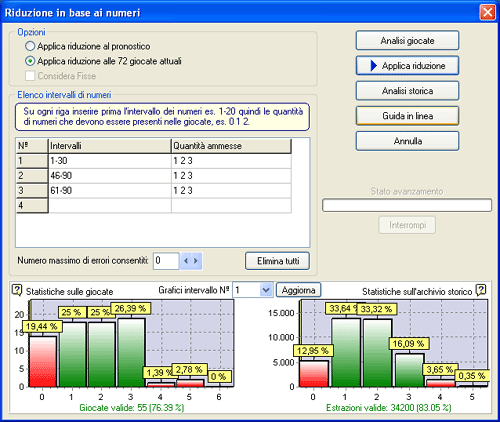
Task: Open help icon beside Statistiche sulle giocate
Action: 17,290
